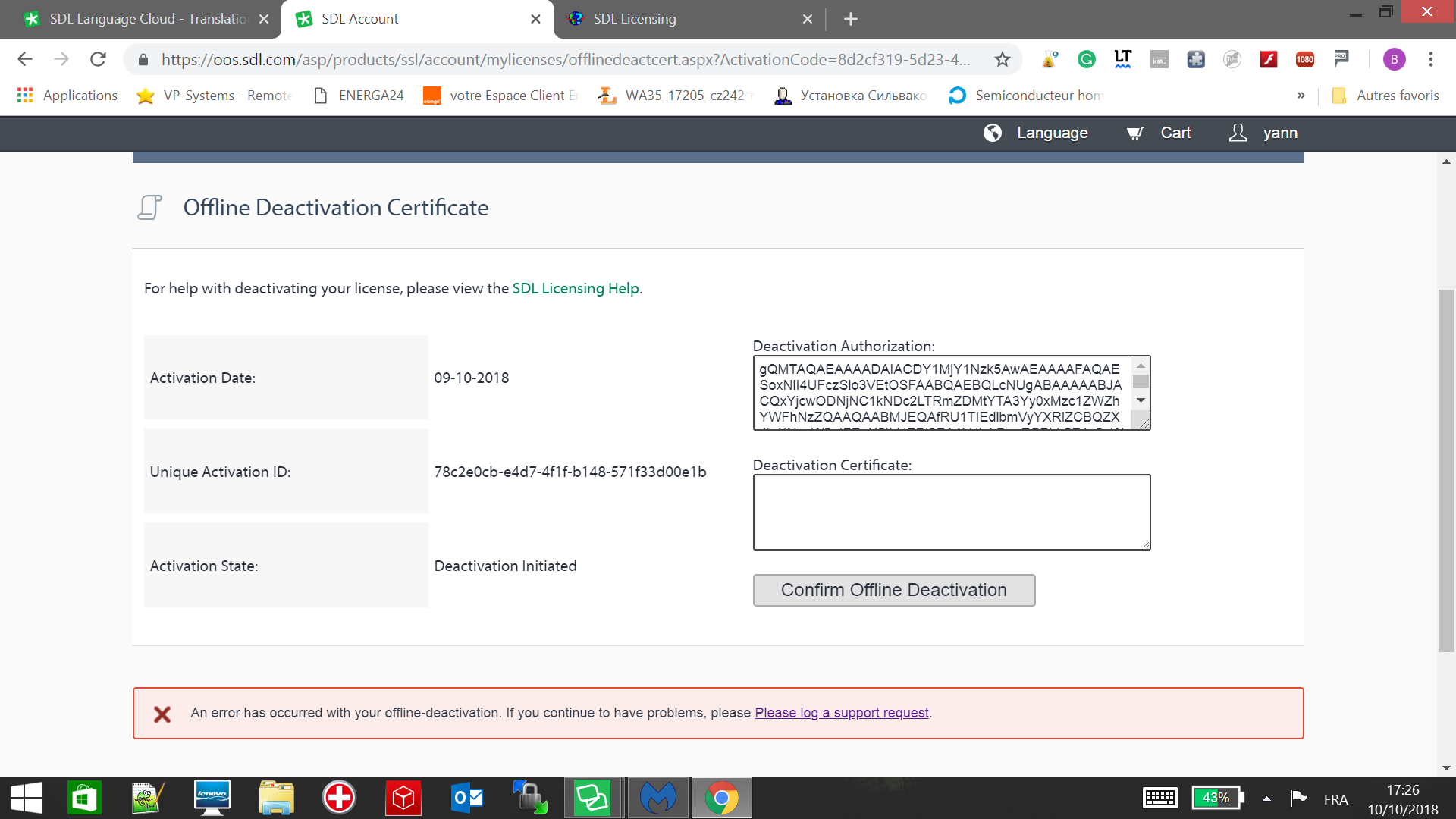Open the red Flash extension icon
This screenshot has width=1456, height=819.
point(1269,59)
